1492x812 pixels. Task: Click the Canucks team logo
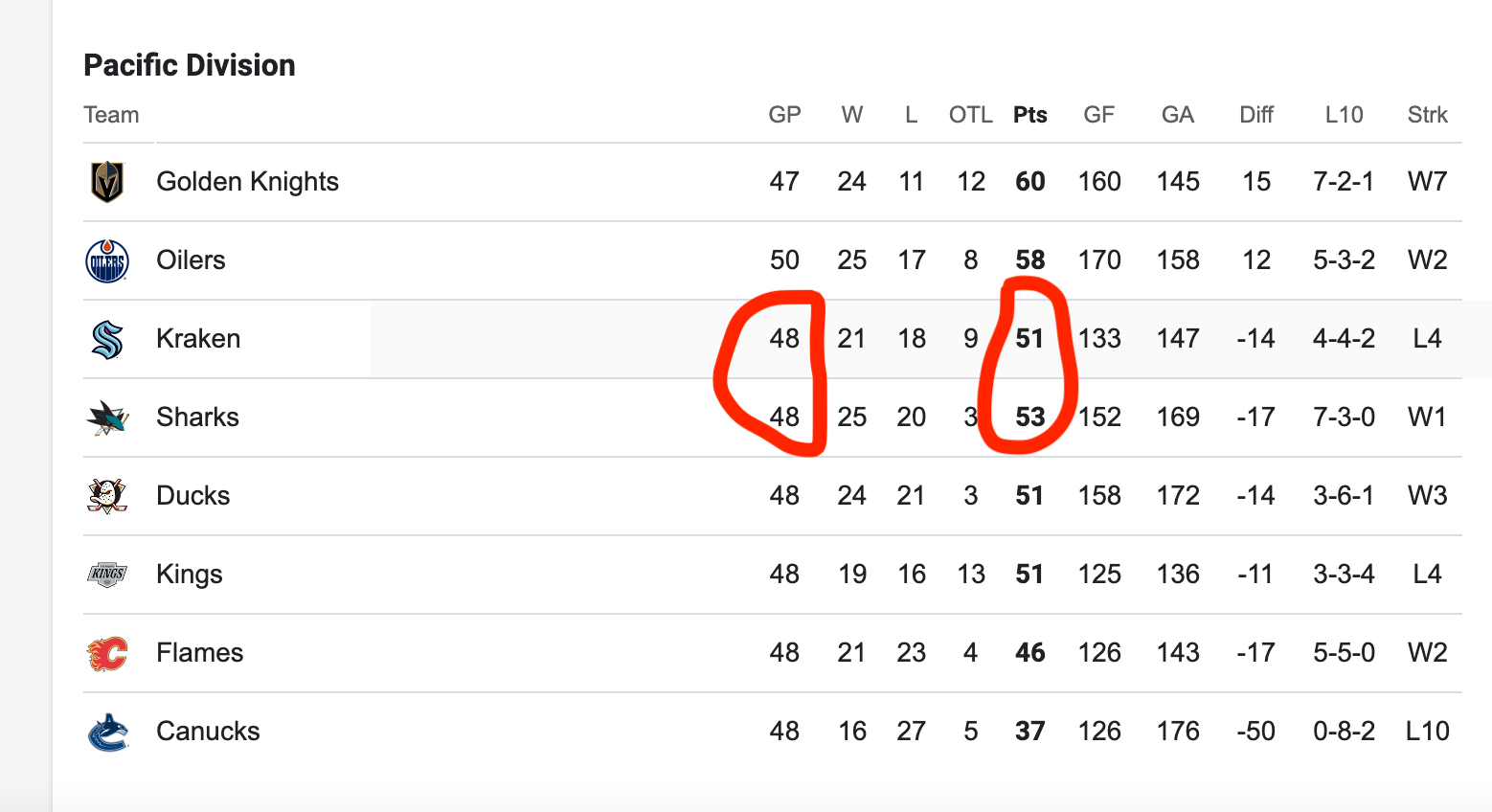pyautogui.click(x=107, y=732)
